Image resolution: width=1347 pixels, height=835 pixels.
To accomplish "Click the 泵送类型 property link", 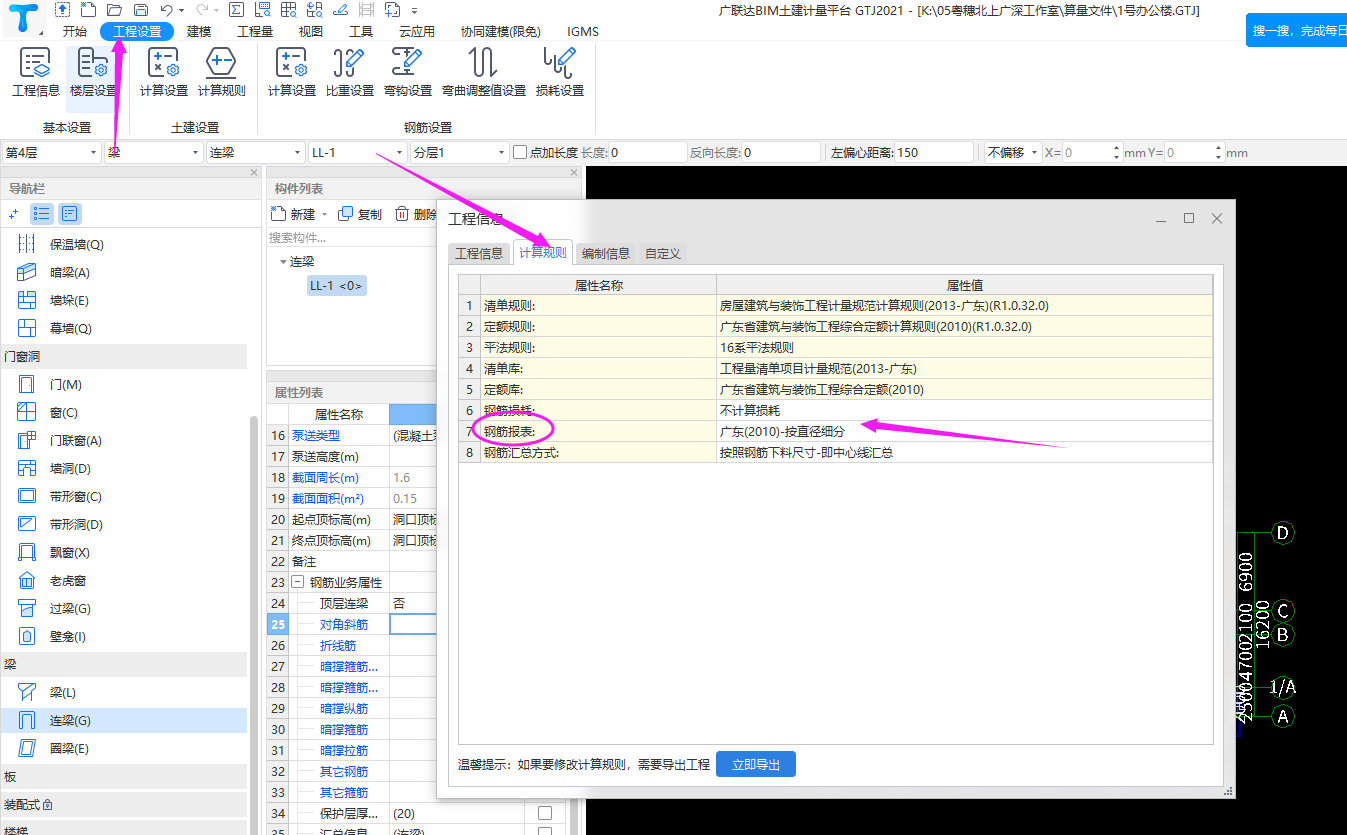I will pos(316,435).
